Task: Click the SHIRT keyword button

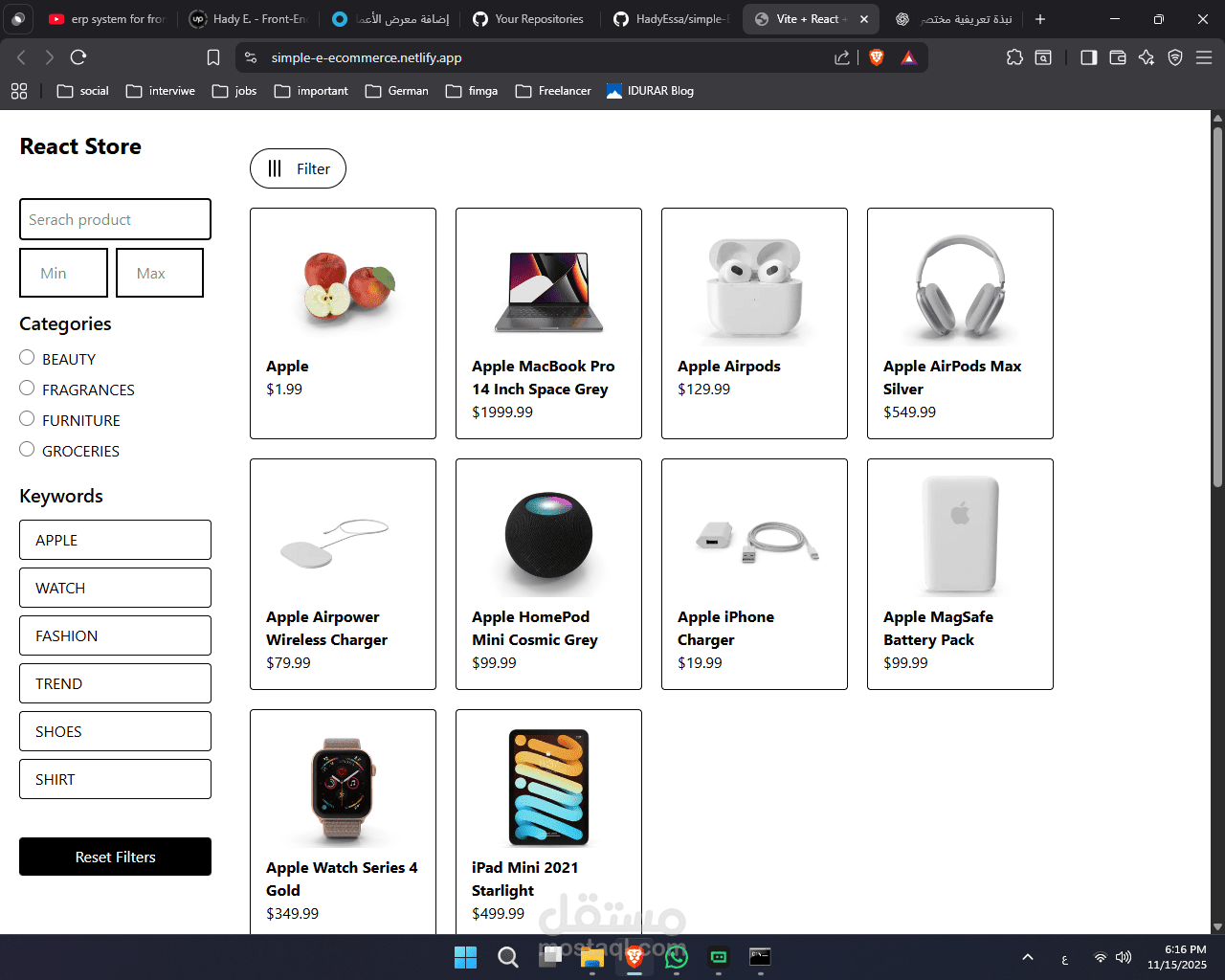Action: pos(115,779)
